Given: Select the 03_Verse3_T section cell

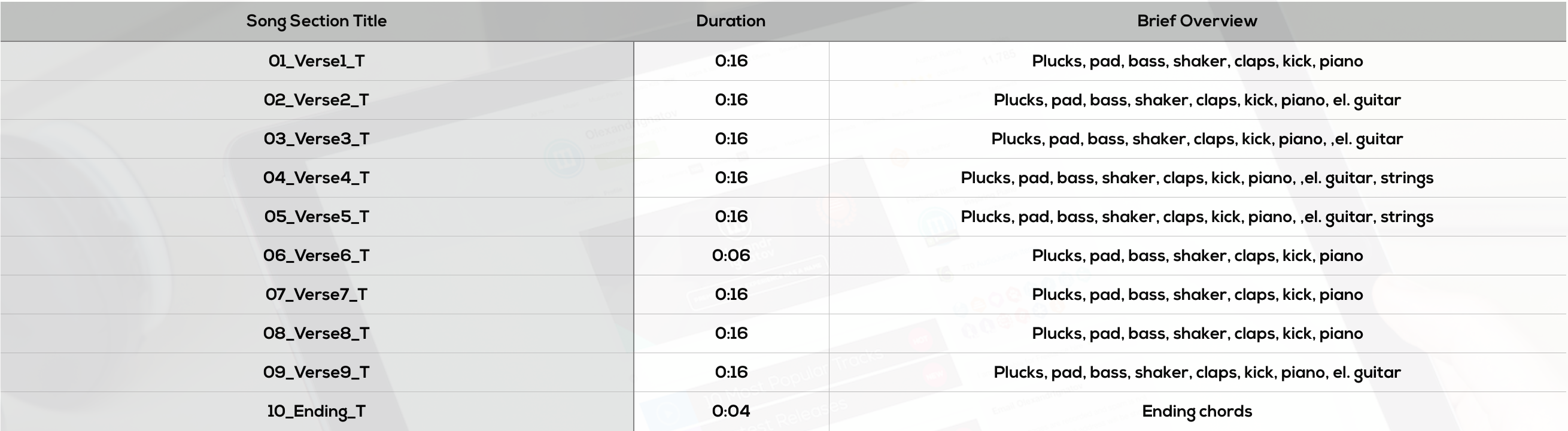Looking at the screenshot, I should tap(317, 139).
